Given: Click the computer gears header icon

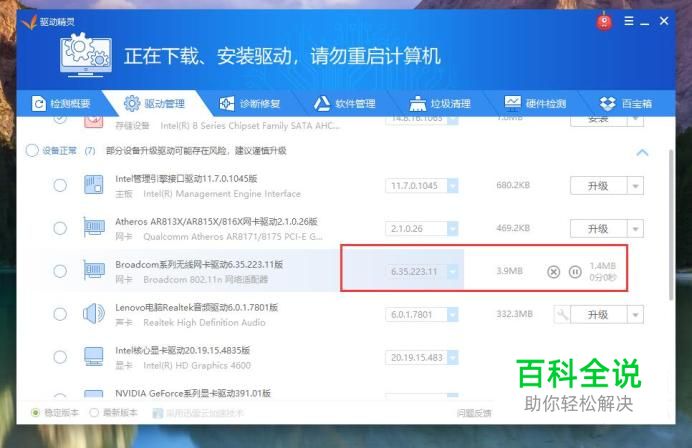Looking at the screenshot, I should pyautogui.click(x=86, y=55).
